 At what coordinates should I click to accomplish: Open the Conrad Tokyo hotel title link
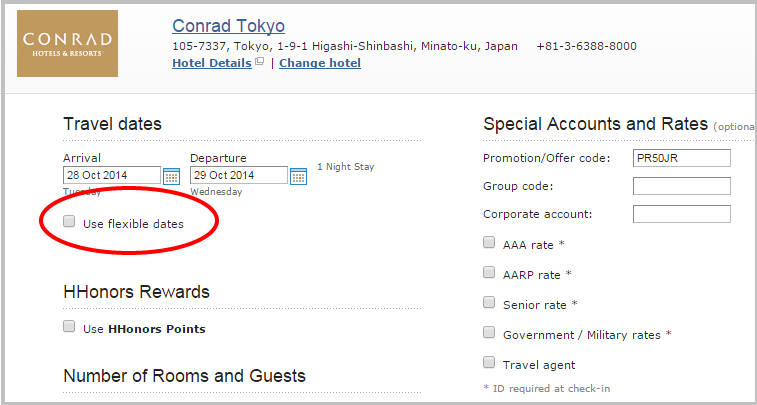(228, 26)
